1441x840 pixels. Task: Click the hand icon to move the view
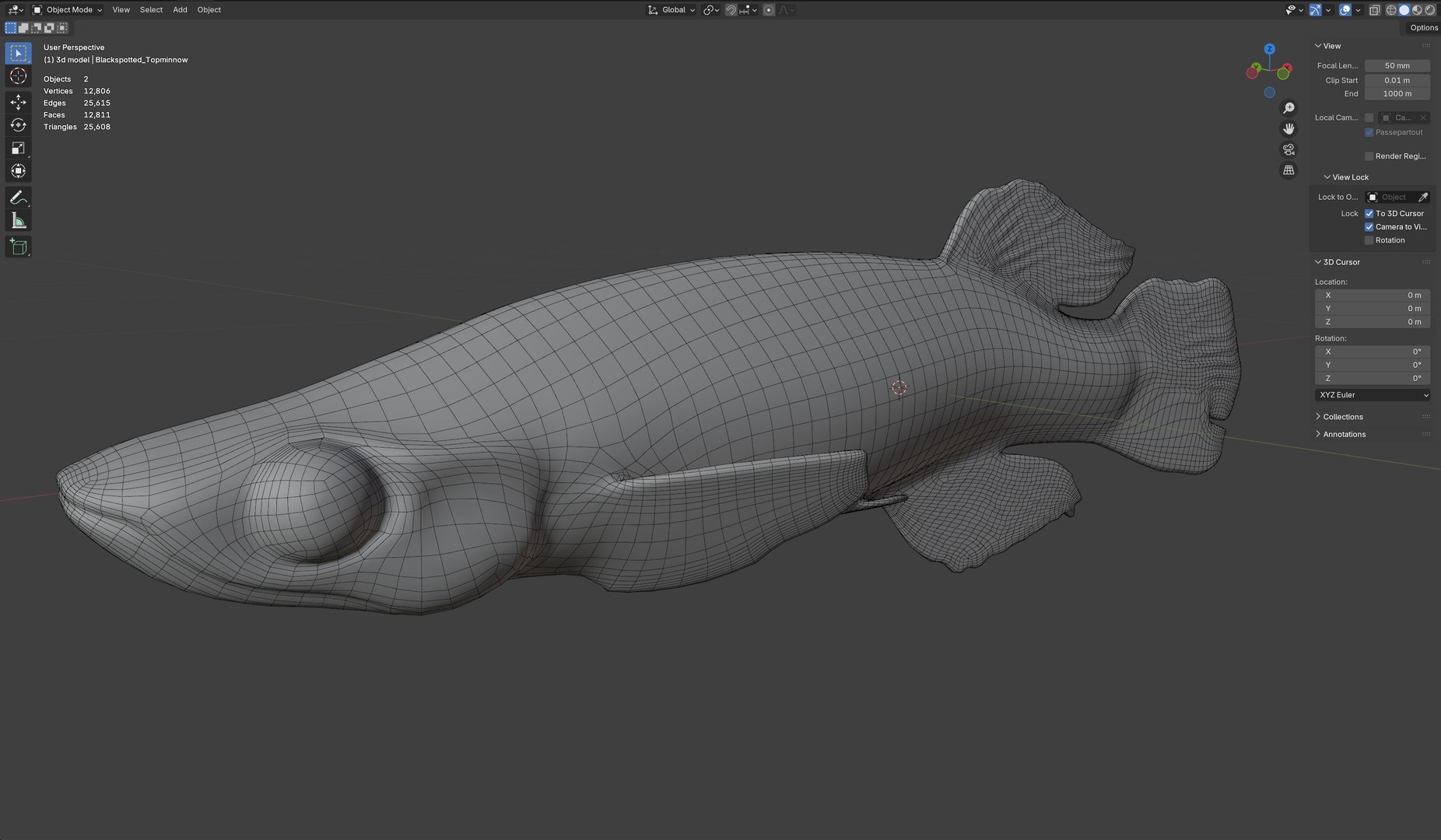1288,128
